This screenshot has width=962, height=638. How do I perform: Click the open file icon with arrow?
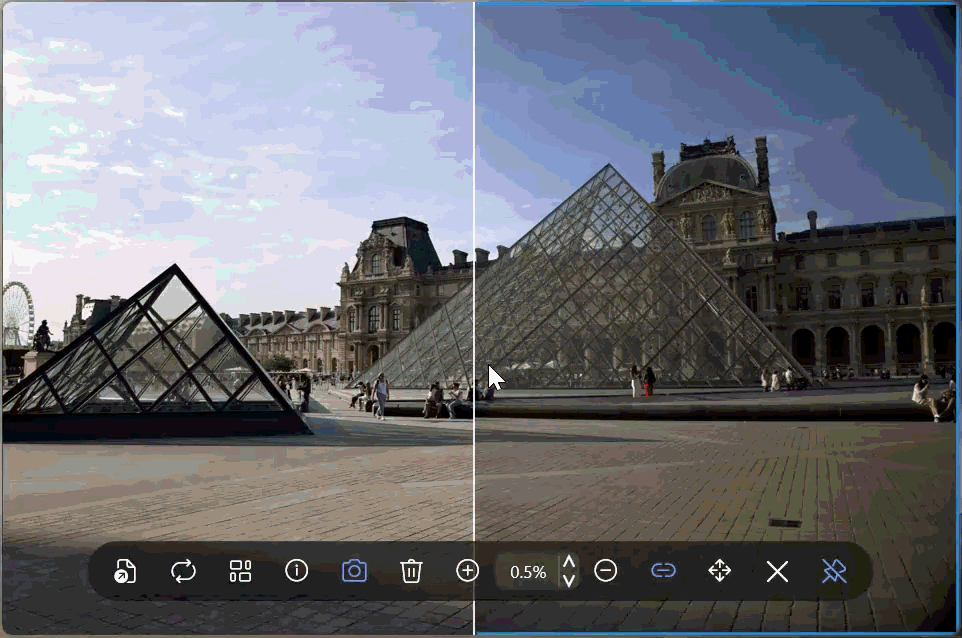click(125, 571)
